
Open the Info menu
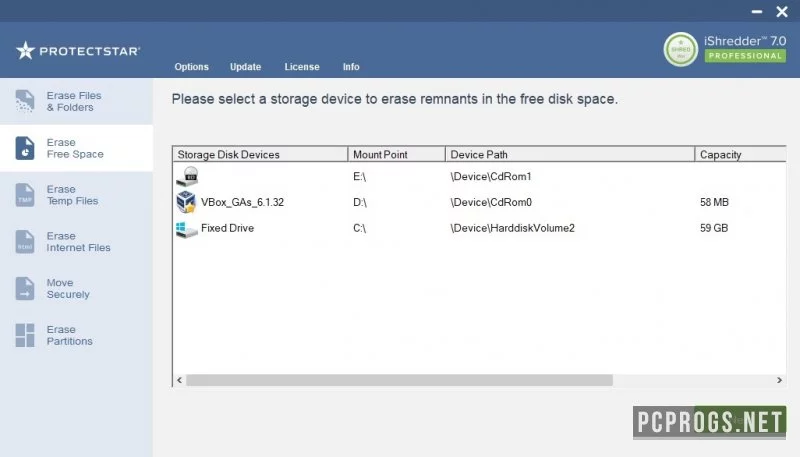pos(351,67)
